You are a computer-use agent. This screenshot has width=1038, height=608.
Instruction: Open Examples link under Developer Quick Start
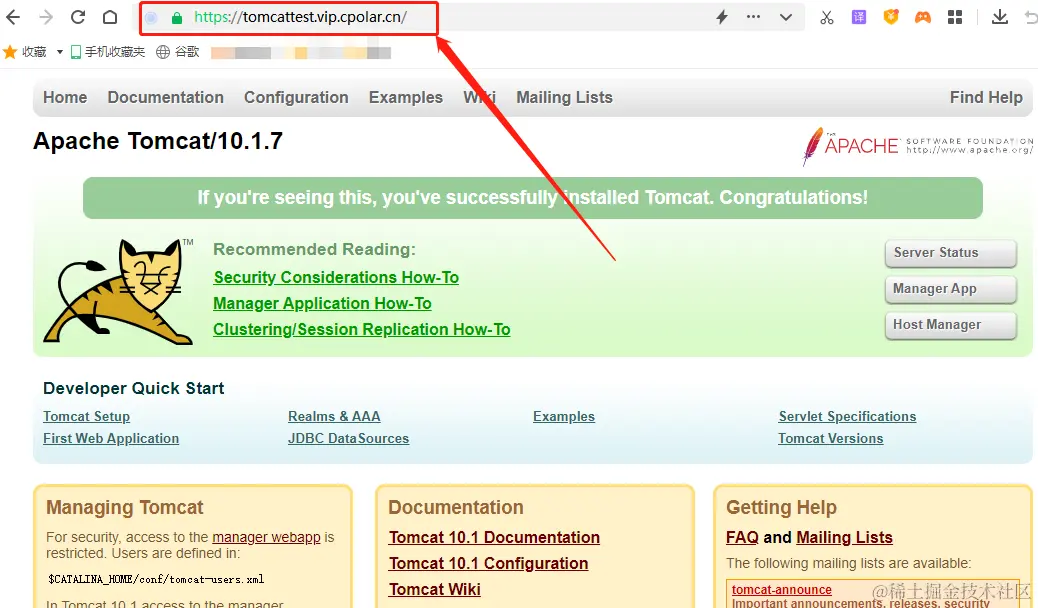(564, 417)
